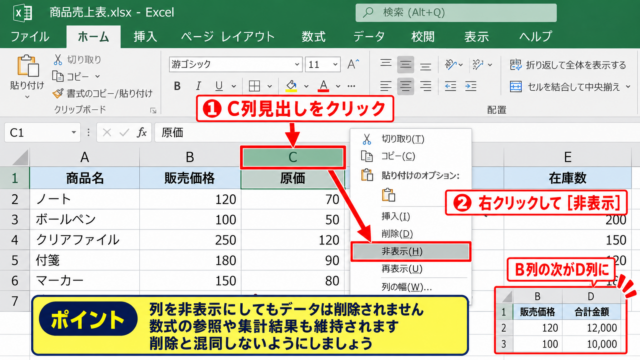The height and width of the screenshot is (360, 640).
Task: Click the Copy icon in the ribbon
Action: coord(58,76)
